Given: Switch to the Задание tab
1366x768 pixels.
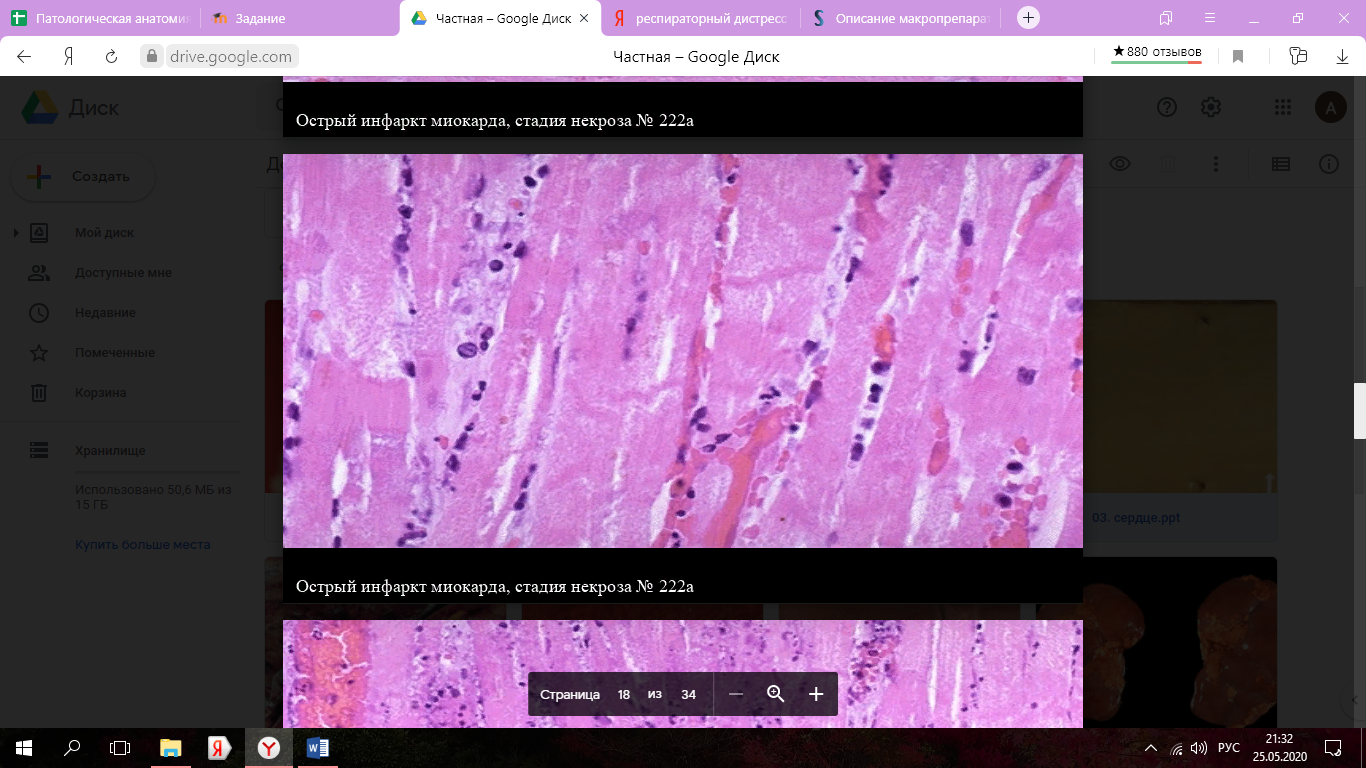Looking at the screenshot, I should [x=299, y=18].
